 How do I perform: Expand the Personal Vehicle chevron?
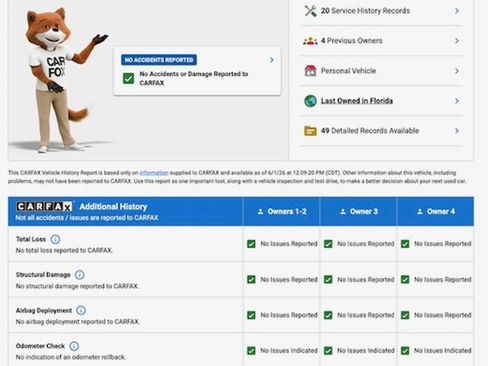click(457, 71)
